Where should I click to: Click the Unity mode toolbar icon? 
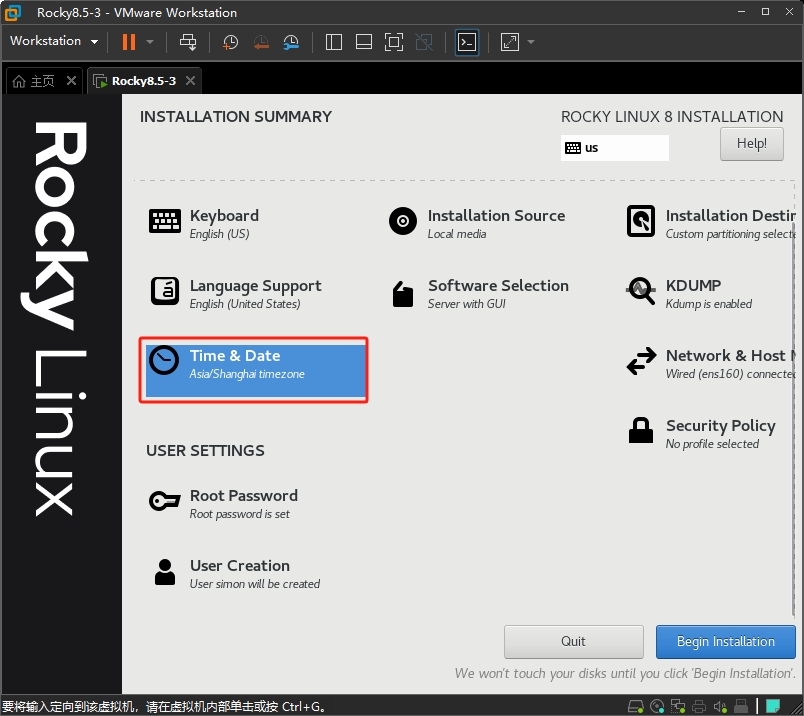tap(424, 42)
